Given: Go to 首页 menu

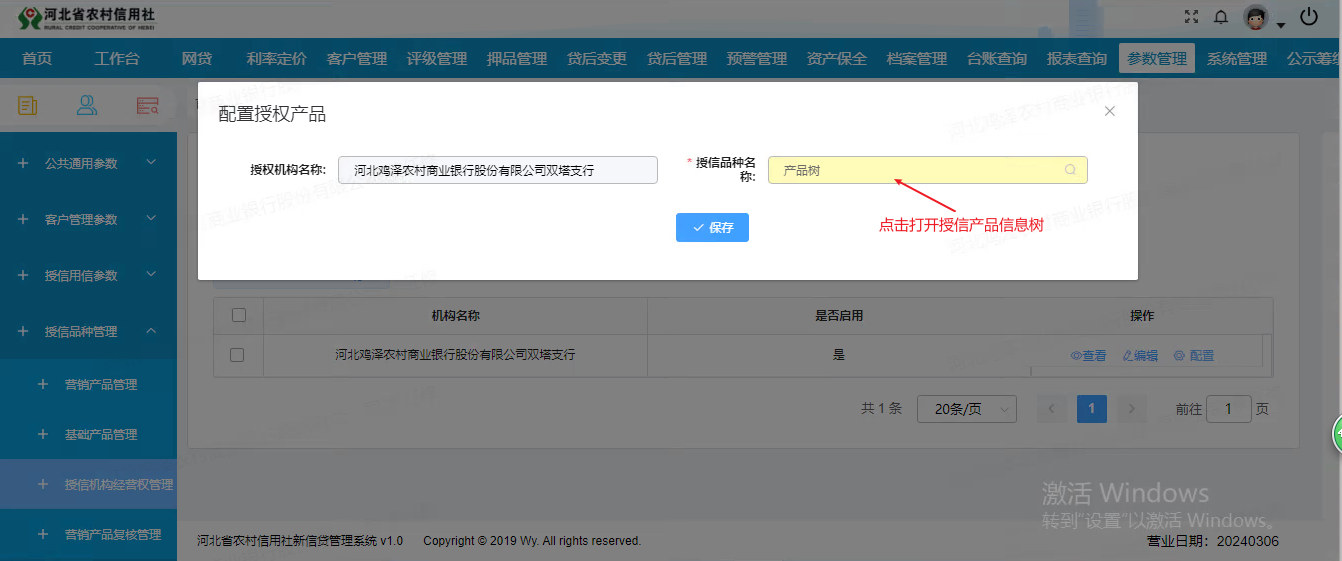Looking at the screenshot, I should point(37,58).
